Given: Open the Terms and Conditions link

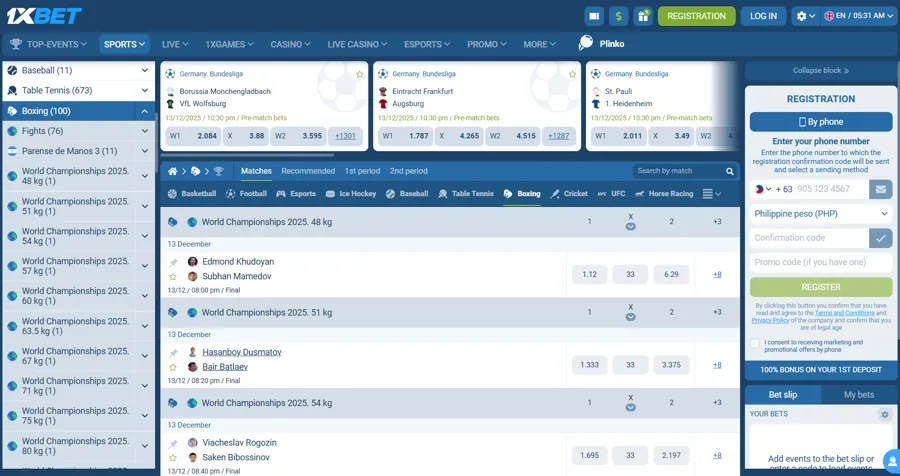Looking at the screenshot, I should pyautogui.click(x=844, y=314).
